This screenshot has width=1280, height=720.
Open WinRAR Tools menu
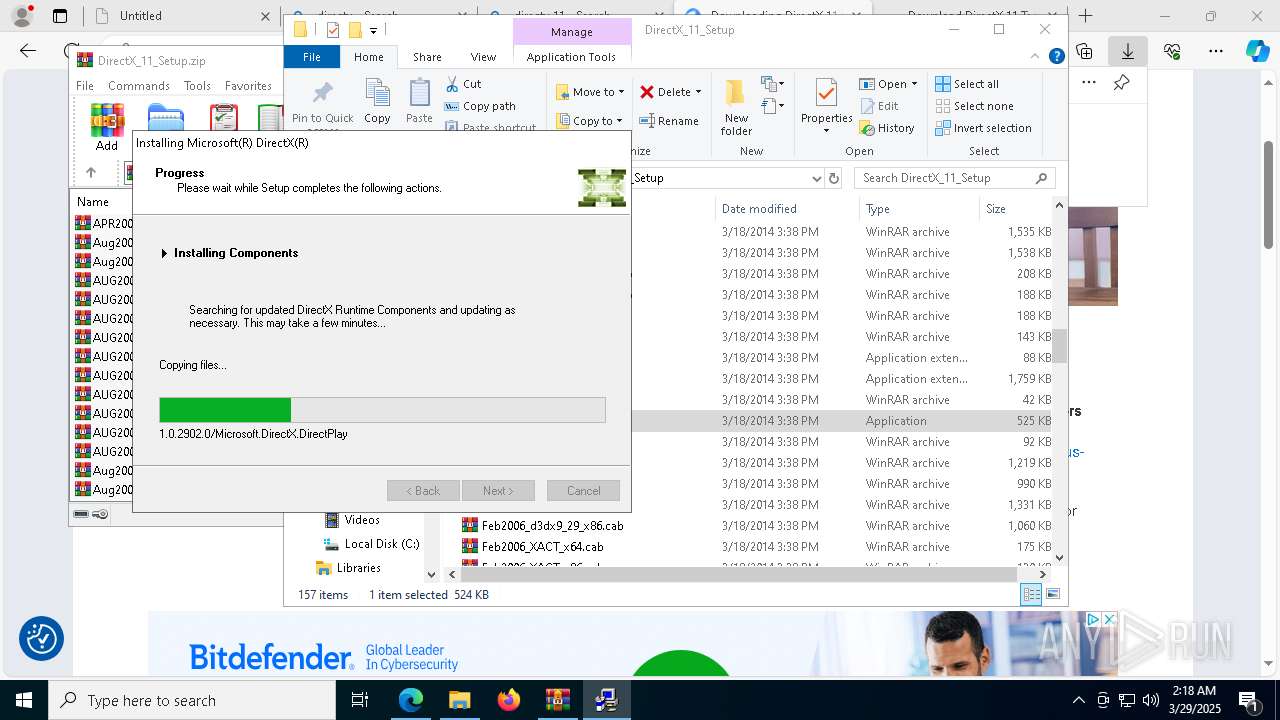(x=197, y=86)
